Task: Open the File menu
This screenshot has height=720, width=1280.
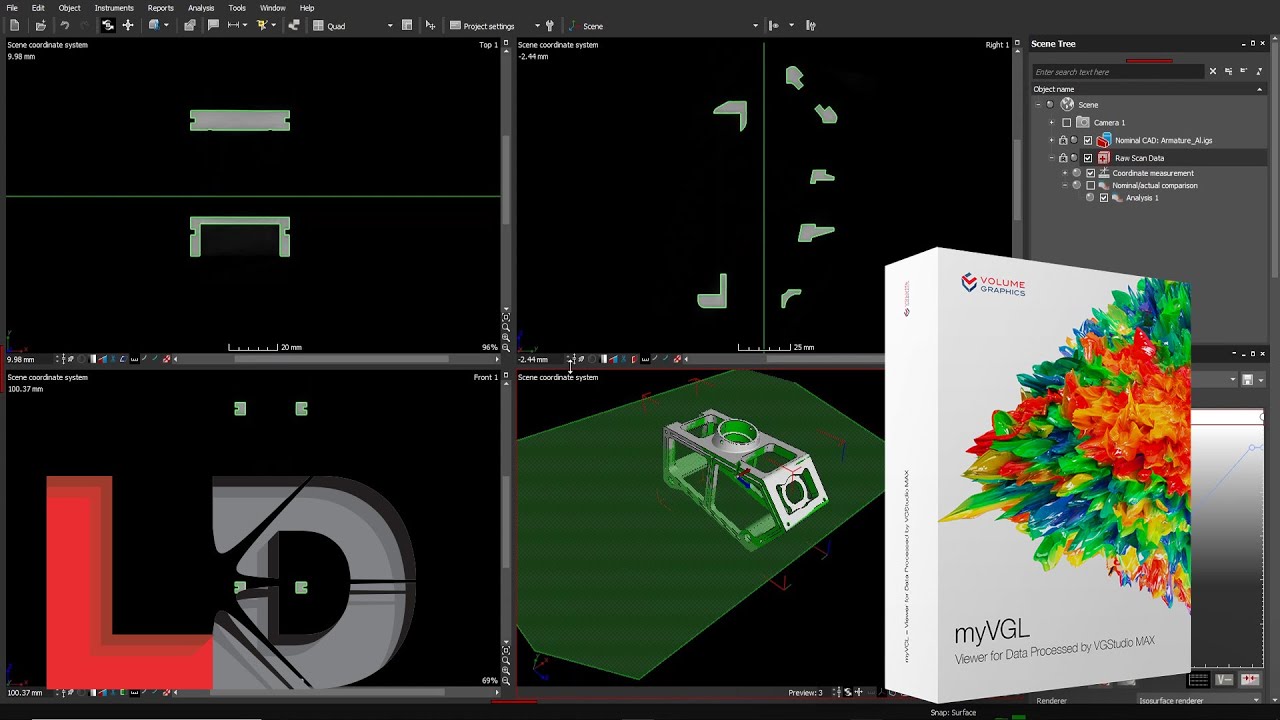Action: 12,8
